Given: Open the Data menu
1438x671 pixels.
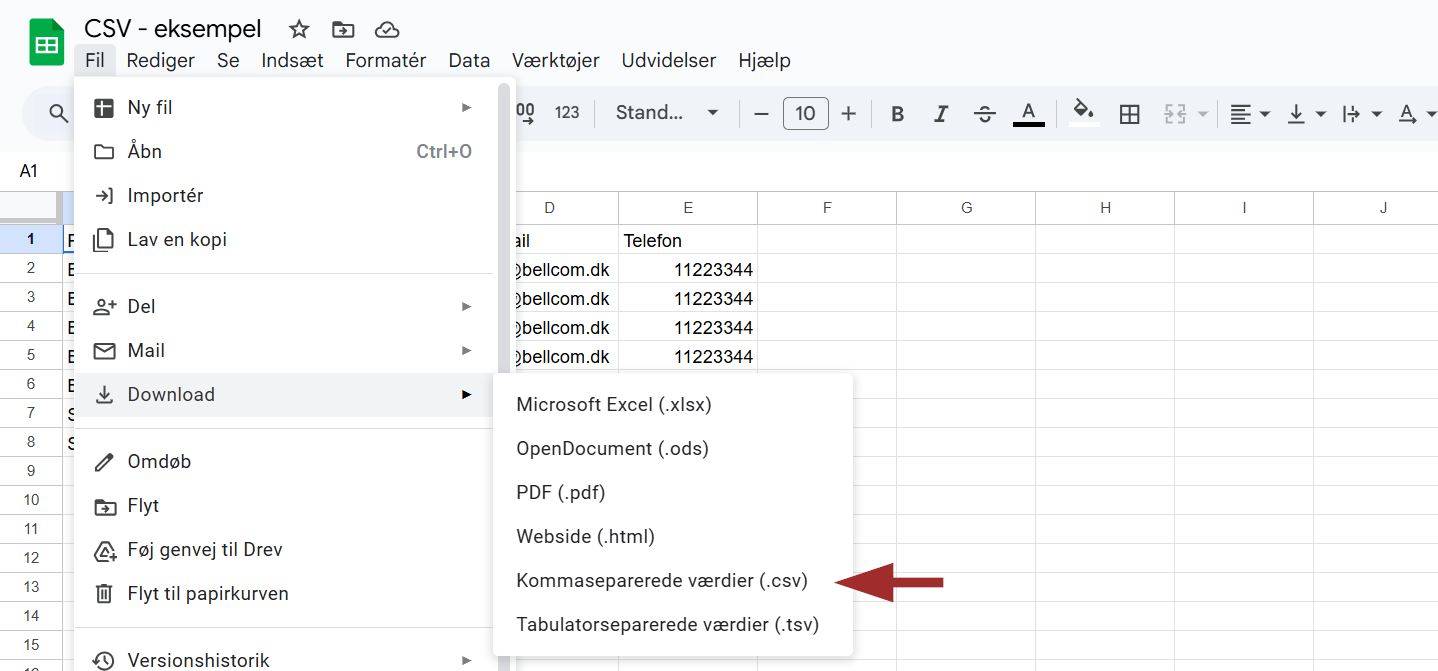Looking at the screenshot, I should click(469, 60).
